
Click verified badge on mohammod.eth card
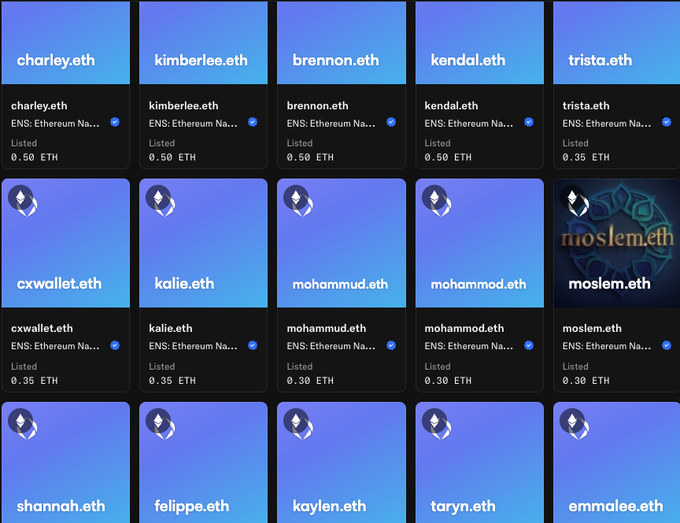529,346
